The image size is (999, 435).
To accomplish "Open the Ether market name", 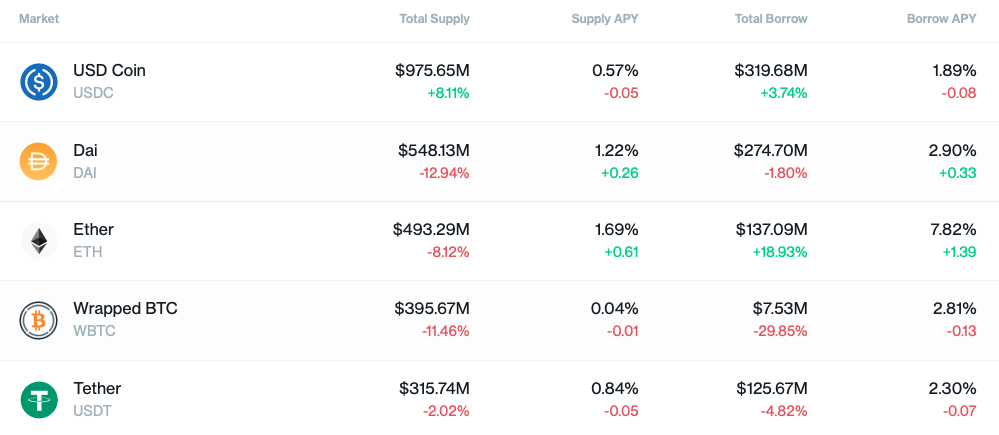I will 94,229.
